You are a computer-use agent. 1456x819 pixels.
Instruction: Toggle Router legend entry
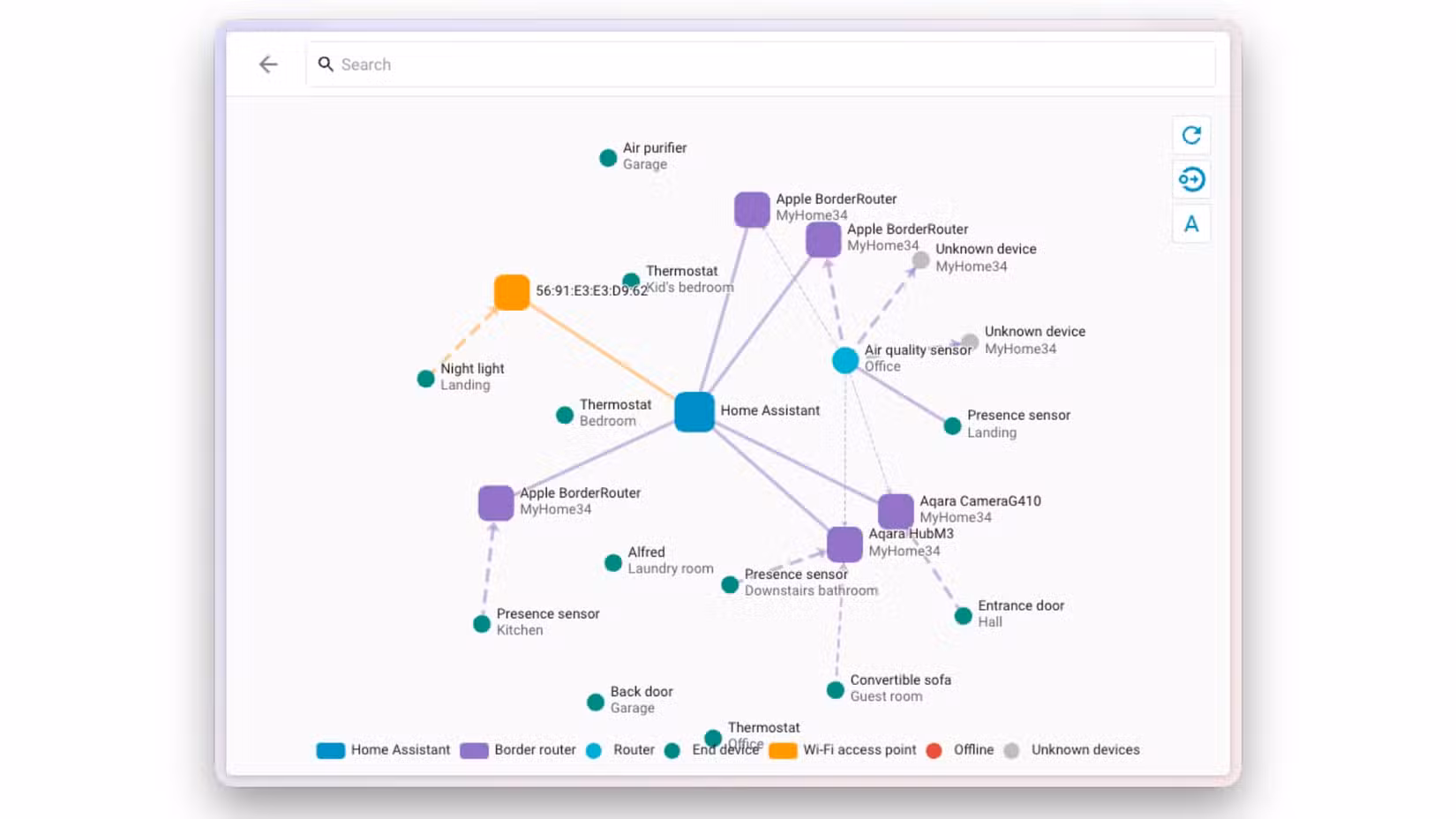(x=620, y=750)
